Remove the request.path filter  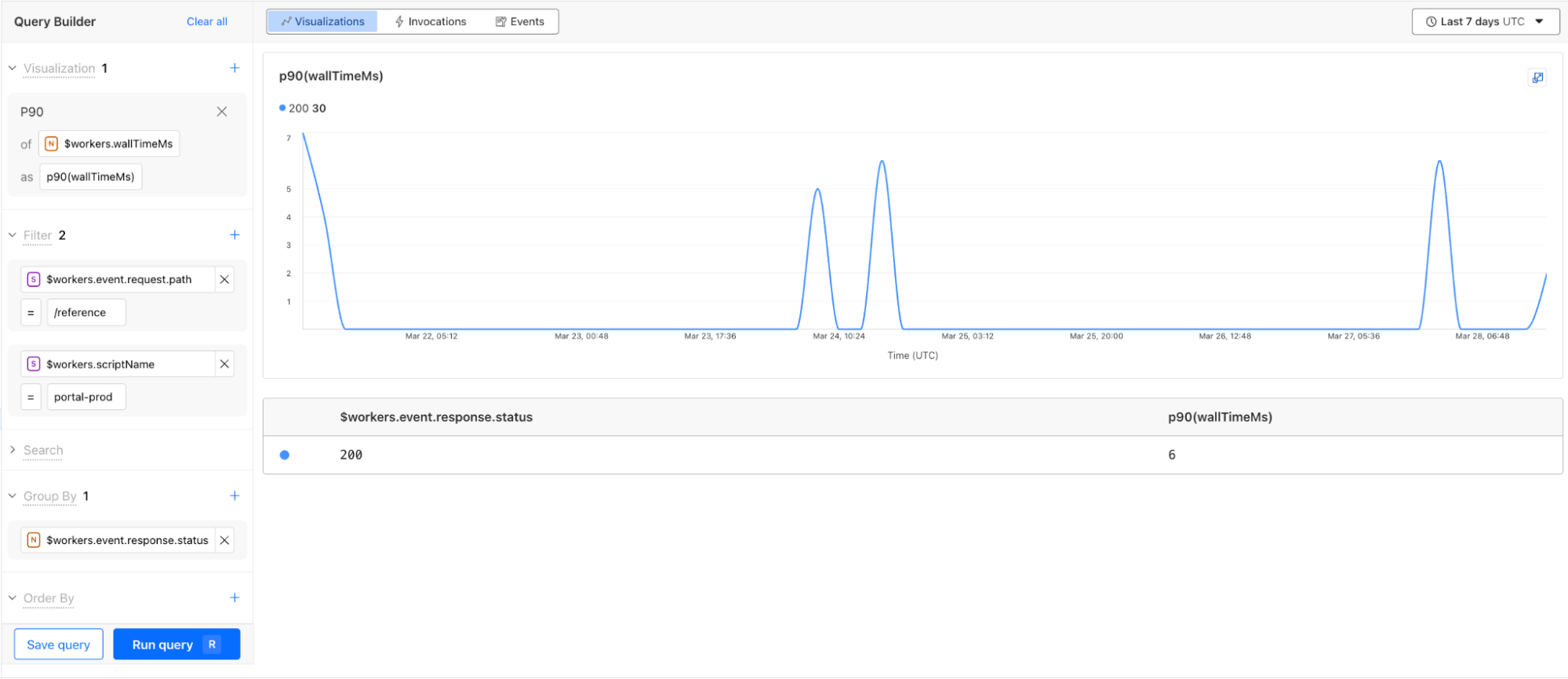point(224,280)
